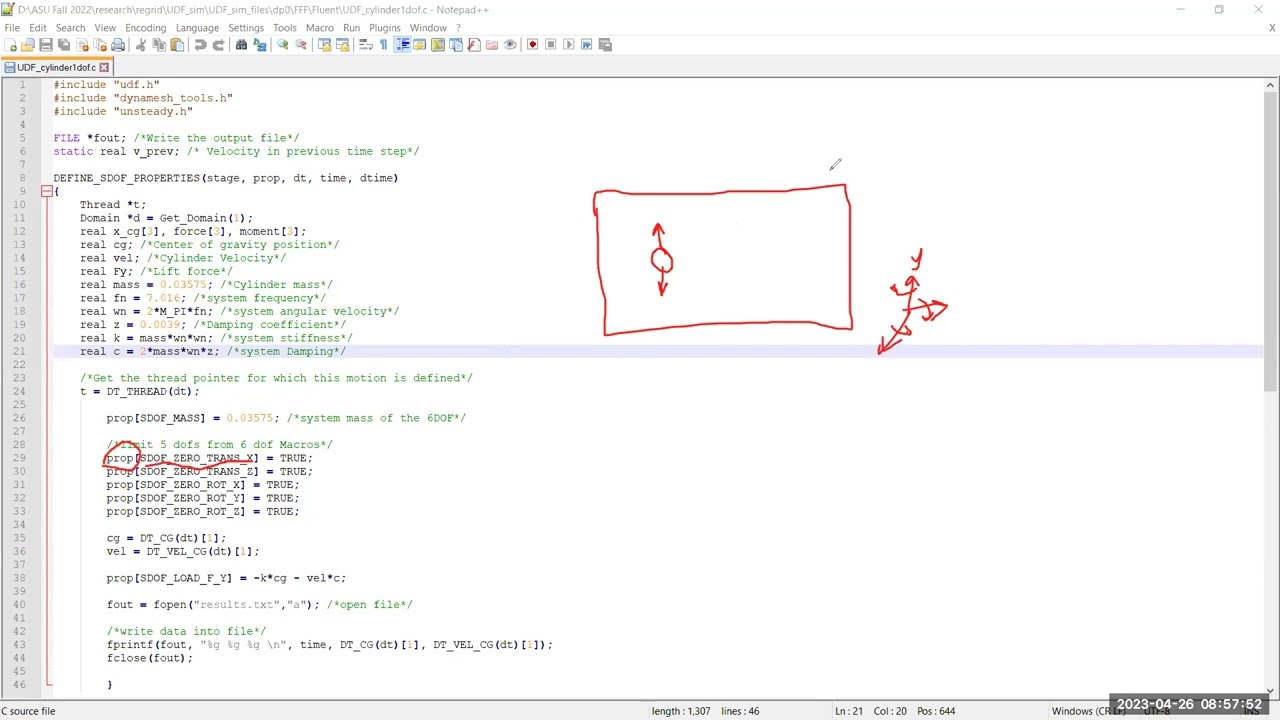This screenshot has width=1280, height=720.
Task: Open the Function List panel icon
Action: coord(474,45)
